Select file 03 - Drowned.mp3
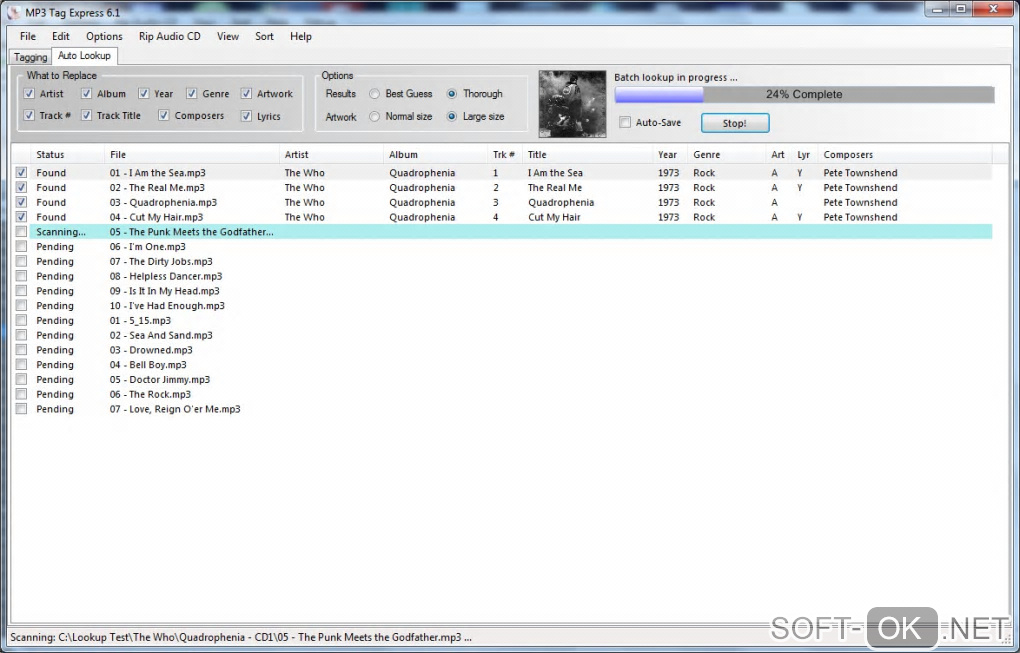 (151, 350)
